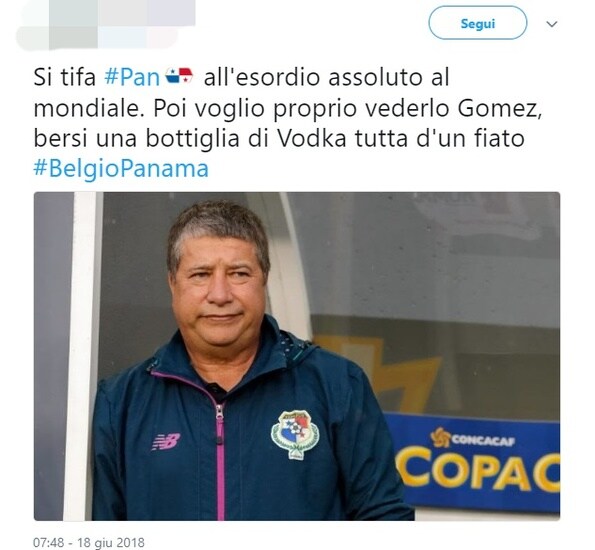
Task: Open the #Pan hashtag link
Action: point(132,77)
